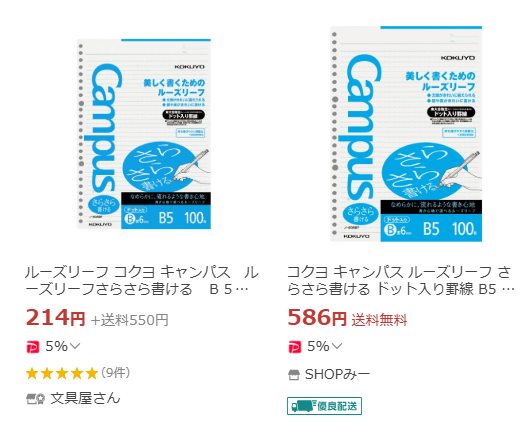Click the 586円 price
527x422 pixels.
click(x=317, y=318)
